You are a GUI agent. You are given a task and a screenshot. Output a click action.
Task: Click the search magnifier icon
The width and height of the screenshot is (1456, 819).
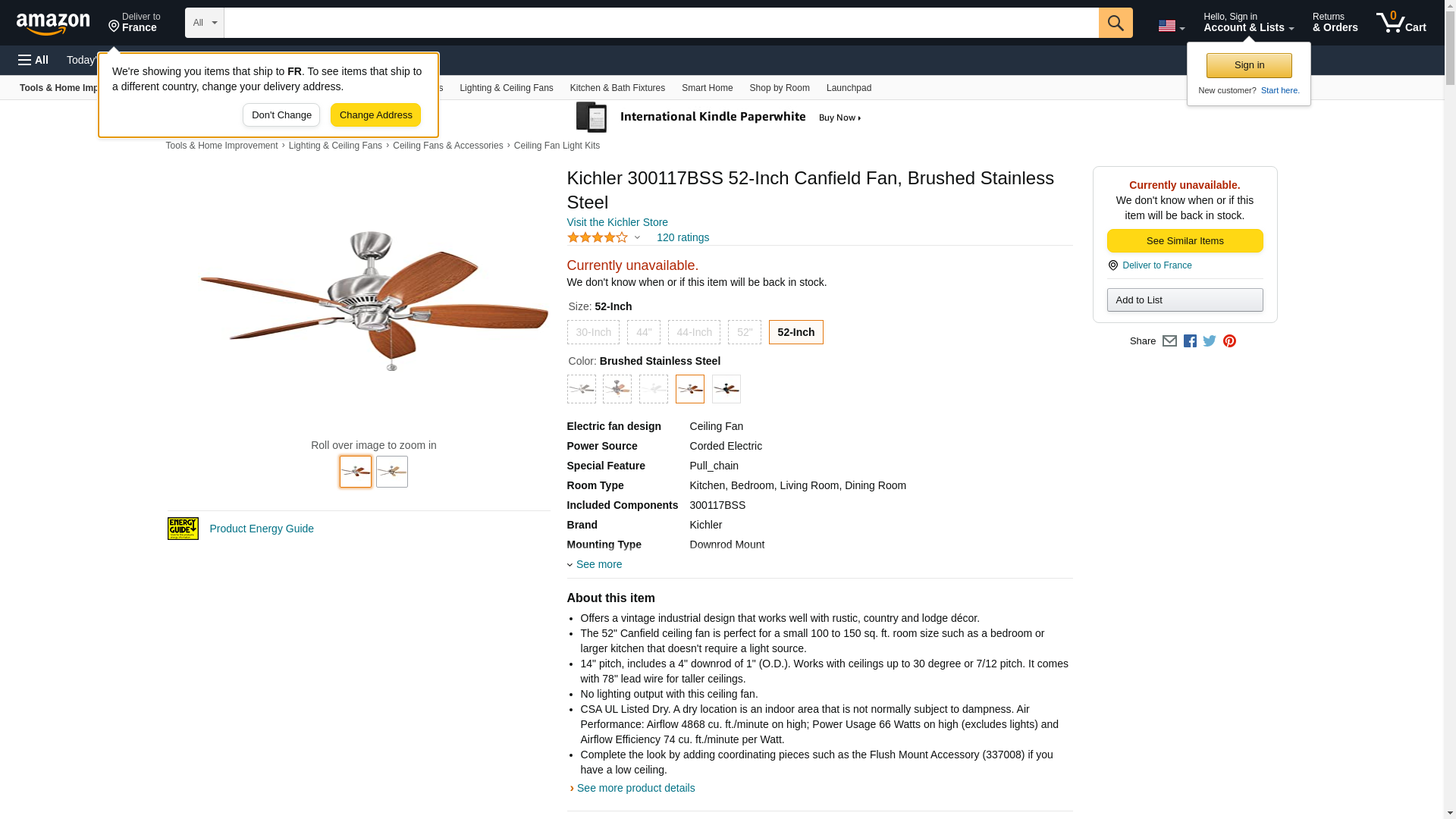(1115, 23)
